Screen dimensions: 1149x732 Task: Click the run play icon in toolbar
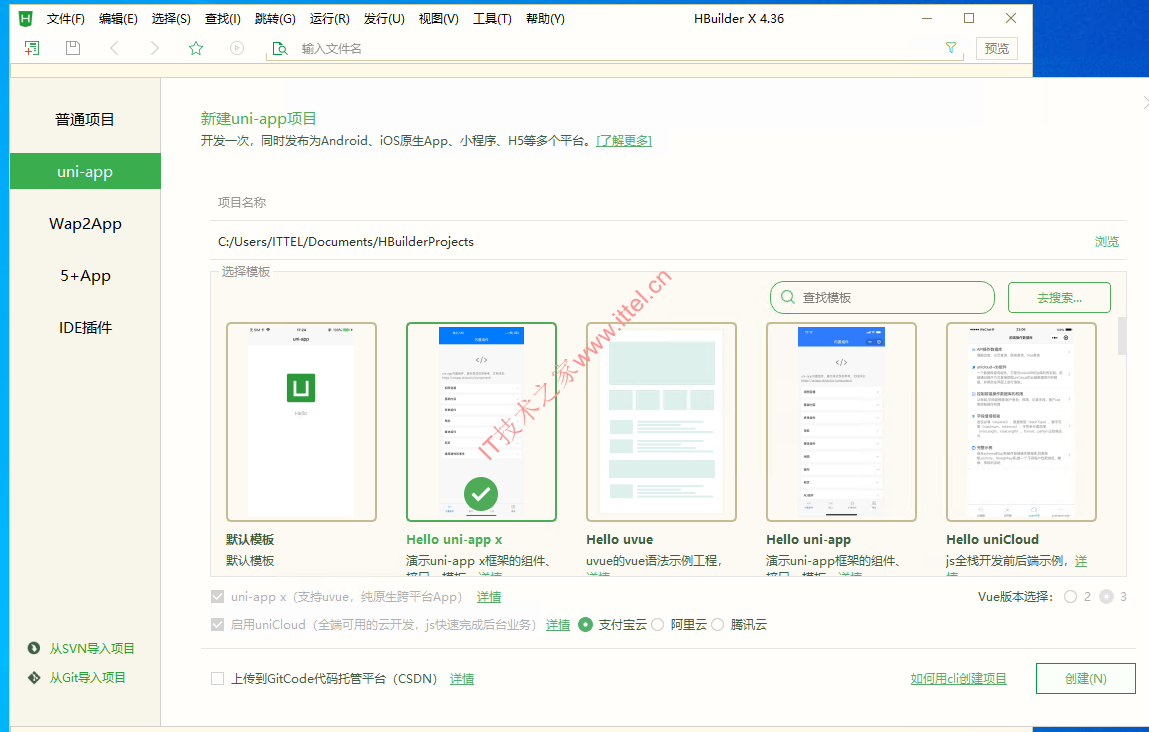tap(237, 48)
